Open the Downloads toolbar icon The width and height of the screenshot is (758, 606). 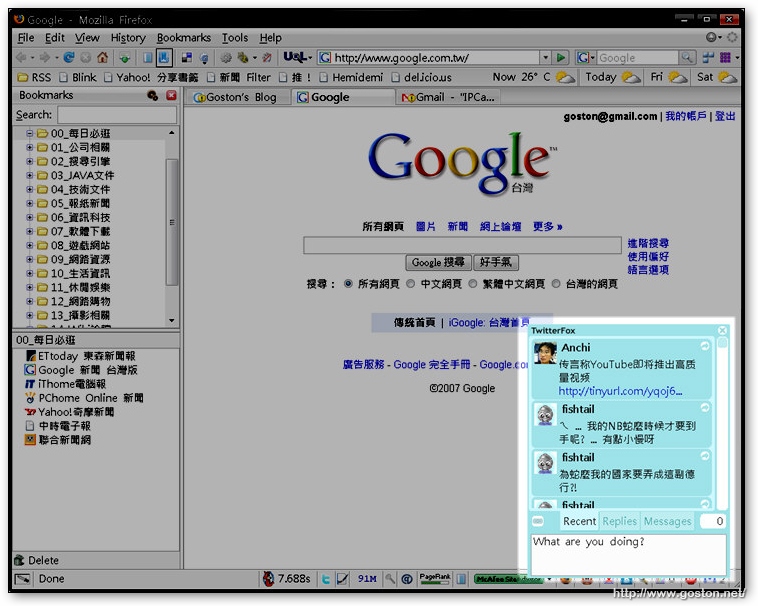(x=125, y=58)
